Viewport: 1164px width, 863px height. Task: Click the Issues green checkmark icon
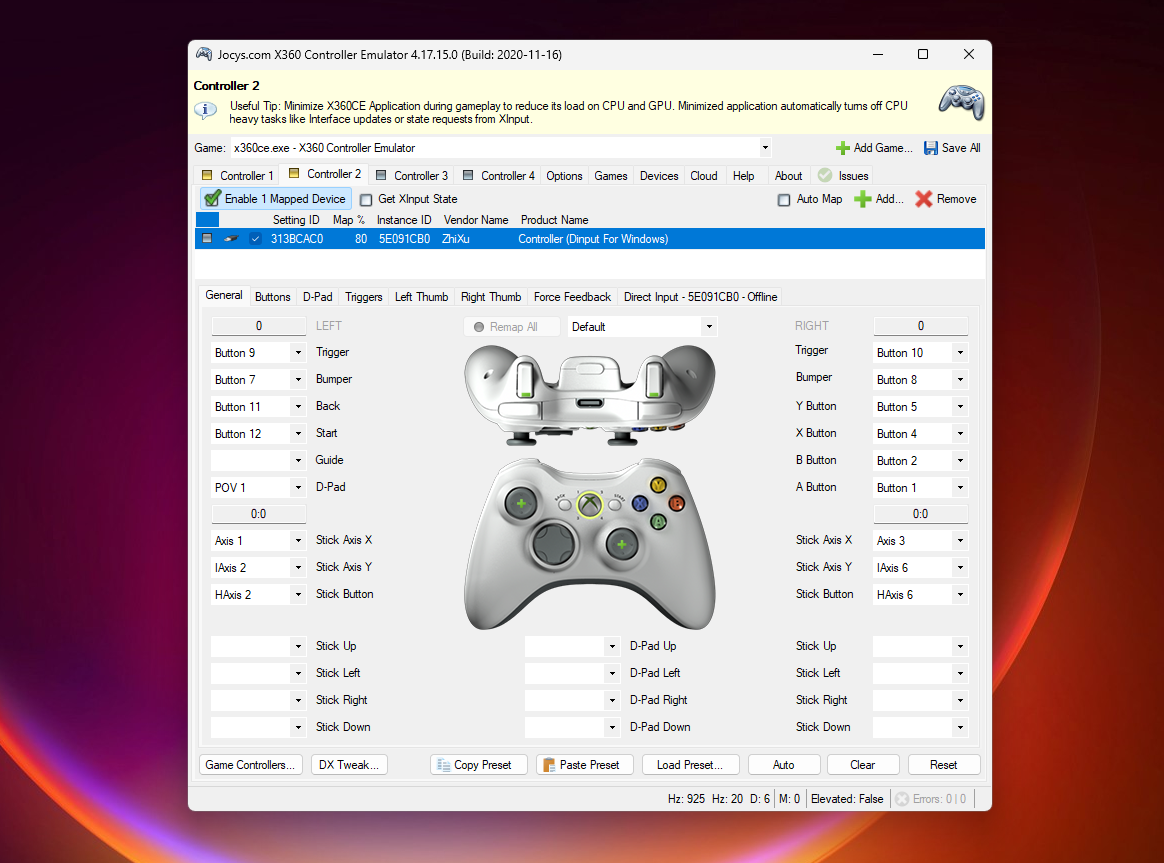pyautogui.click(x=825, y=175)
